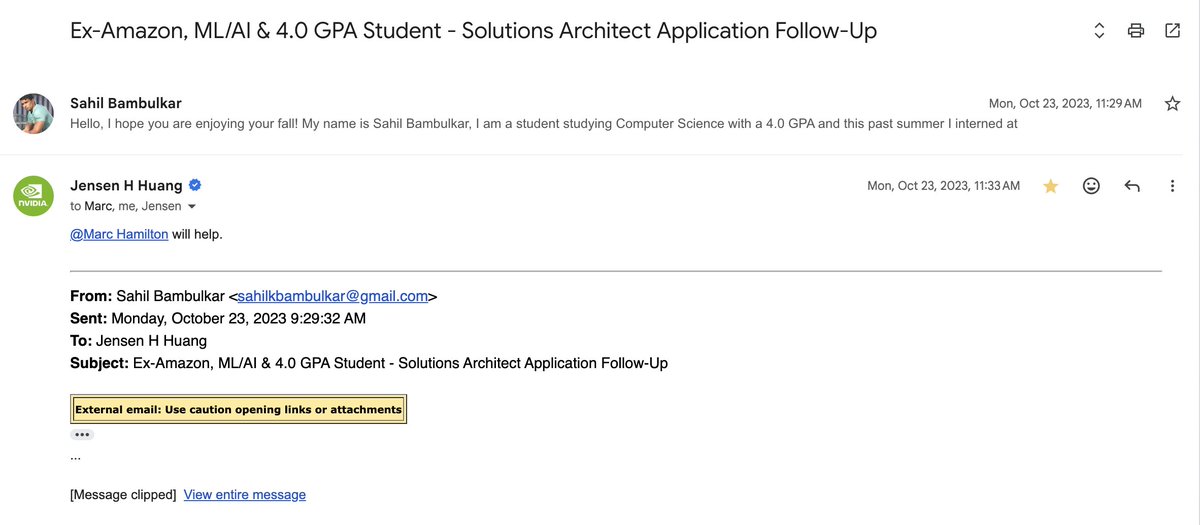Click the Jensen H Huang sender name
Image resolution: width=1200 pixels, height=525 pixels.
(126, 185)
